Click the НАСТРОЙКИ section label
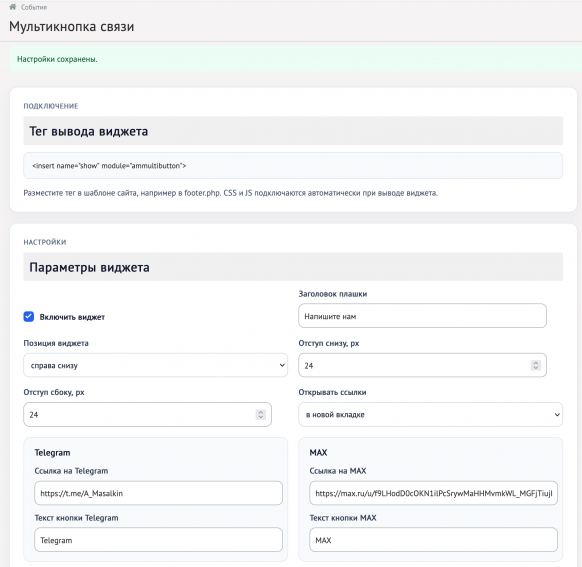This screenshot has height=567, width=582. (x=45, y=242)
